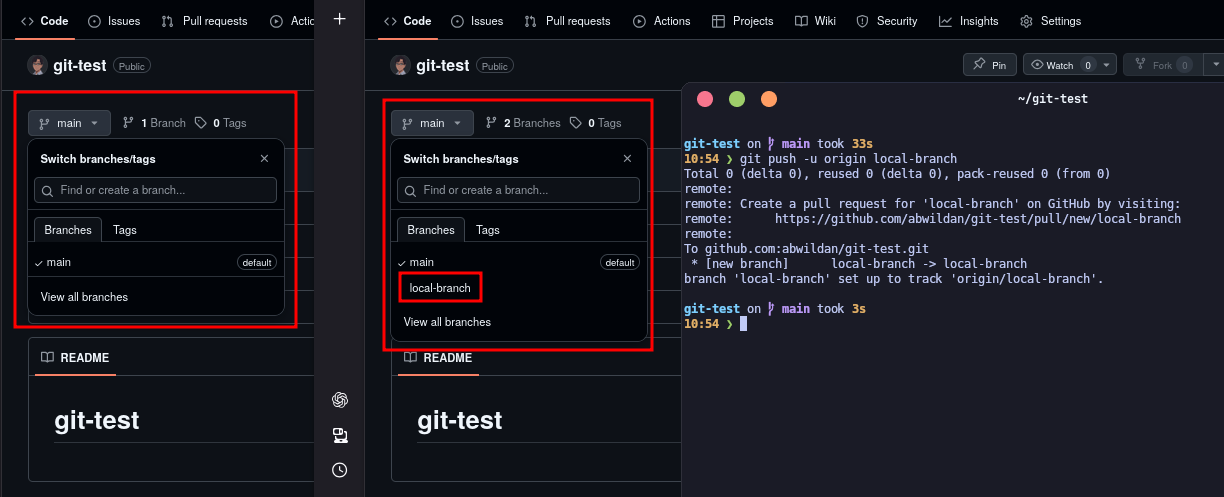
Task: Open the ChatGPT icon in the sidebar strip
Action: pos(339,400)
